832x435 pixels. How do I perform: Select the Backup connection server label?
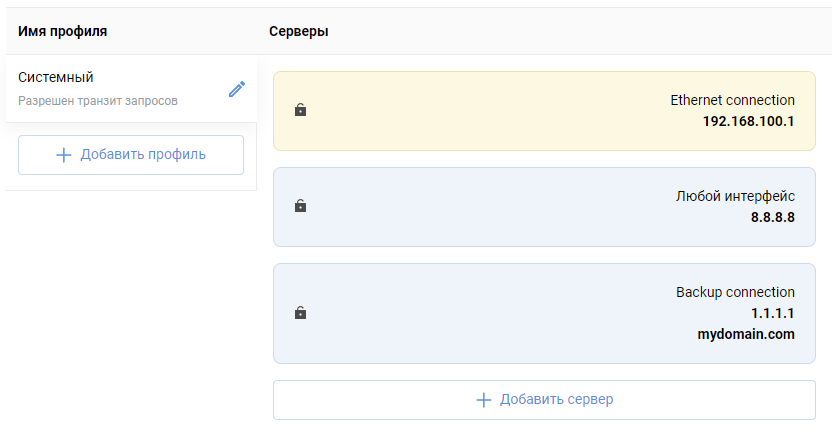735,292
